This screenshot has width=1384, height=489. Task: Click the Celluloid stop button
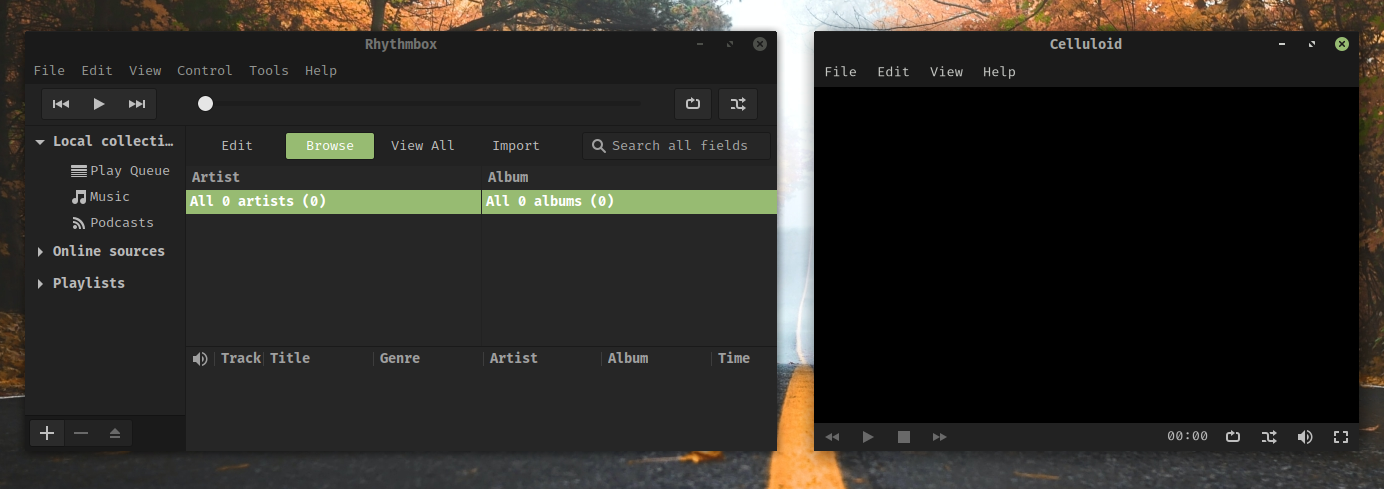pyautogui.click(x=904, y=437)
